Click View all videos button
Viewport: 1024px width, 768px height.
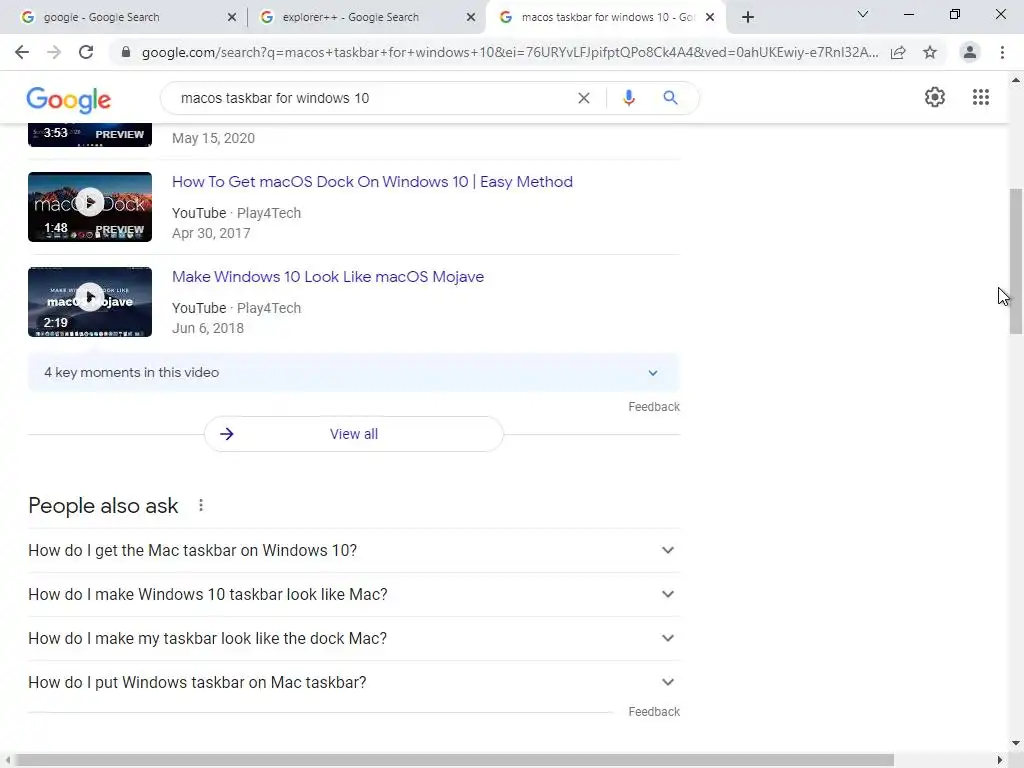point(354,434)
